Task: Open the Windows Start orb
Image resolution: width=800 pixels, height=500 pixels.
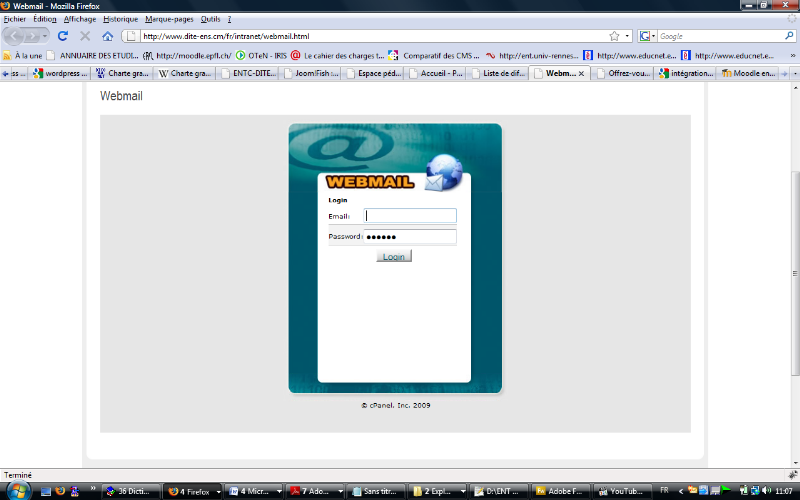Action: 18,490
